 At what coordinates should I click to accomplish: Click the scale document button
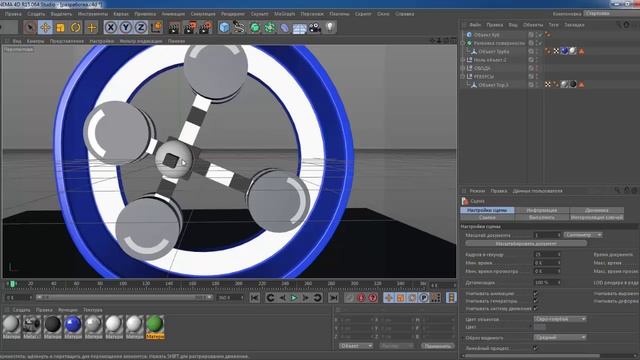pyautogui.click(x=526, y=243)
